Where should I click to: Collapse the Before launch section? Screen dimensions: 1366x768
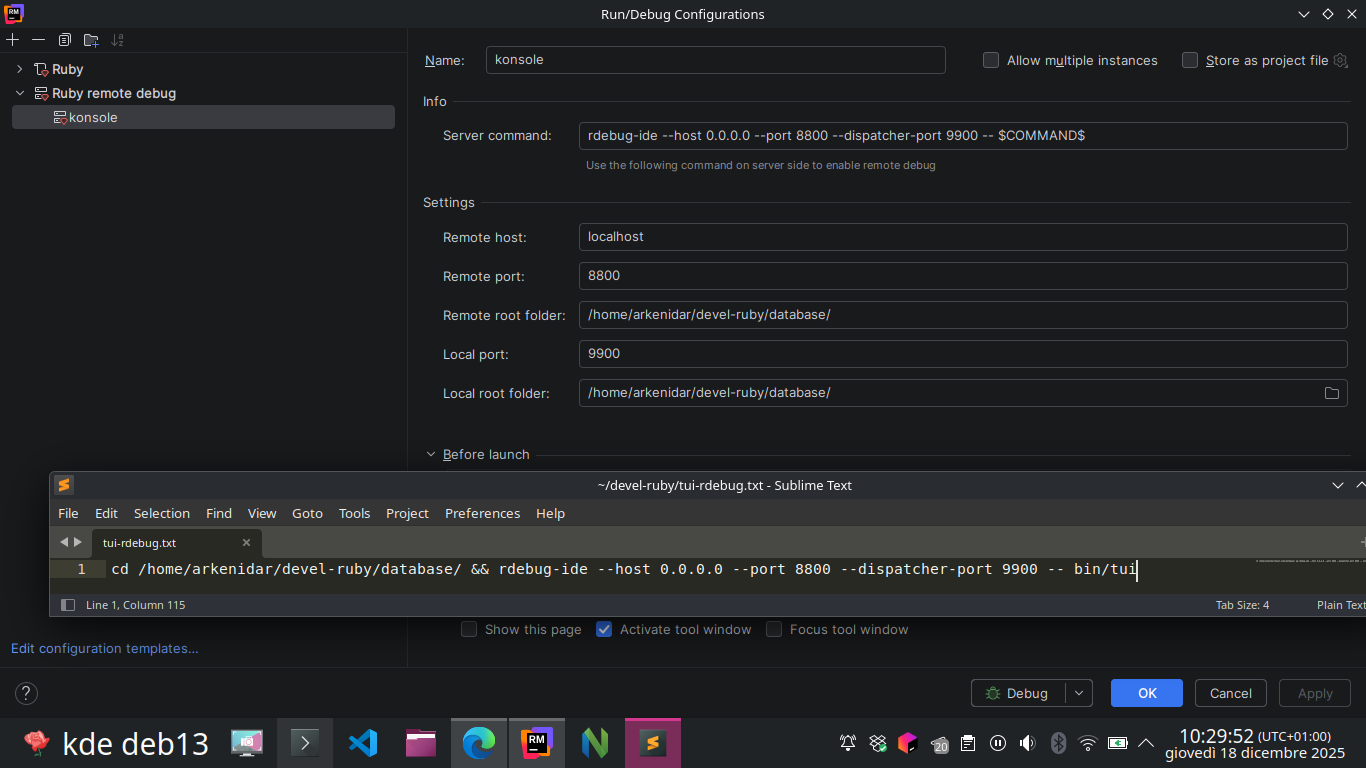point(432,454)
